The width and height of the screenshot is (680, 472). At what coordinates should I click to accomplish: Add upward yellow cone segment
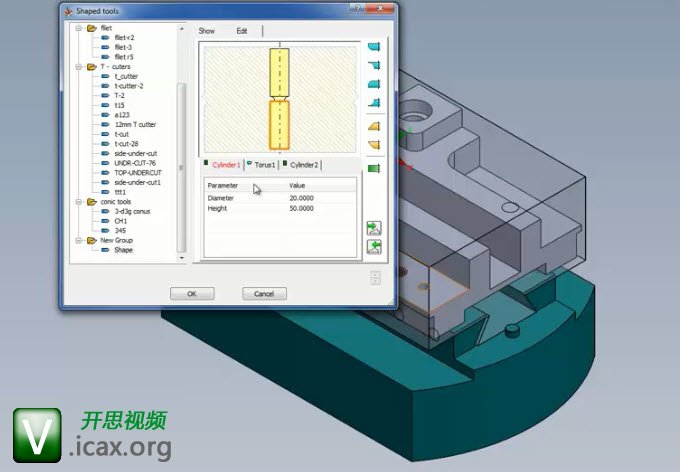pos(374,126)
